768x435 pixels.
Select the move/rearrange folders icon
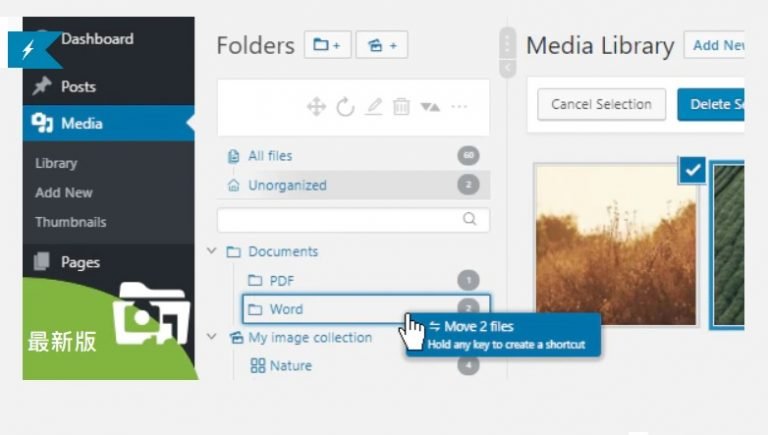pyautogui.click(x=316, y=107)
